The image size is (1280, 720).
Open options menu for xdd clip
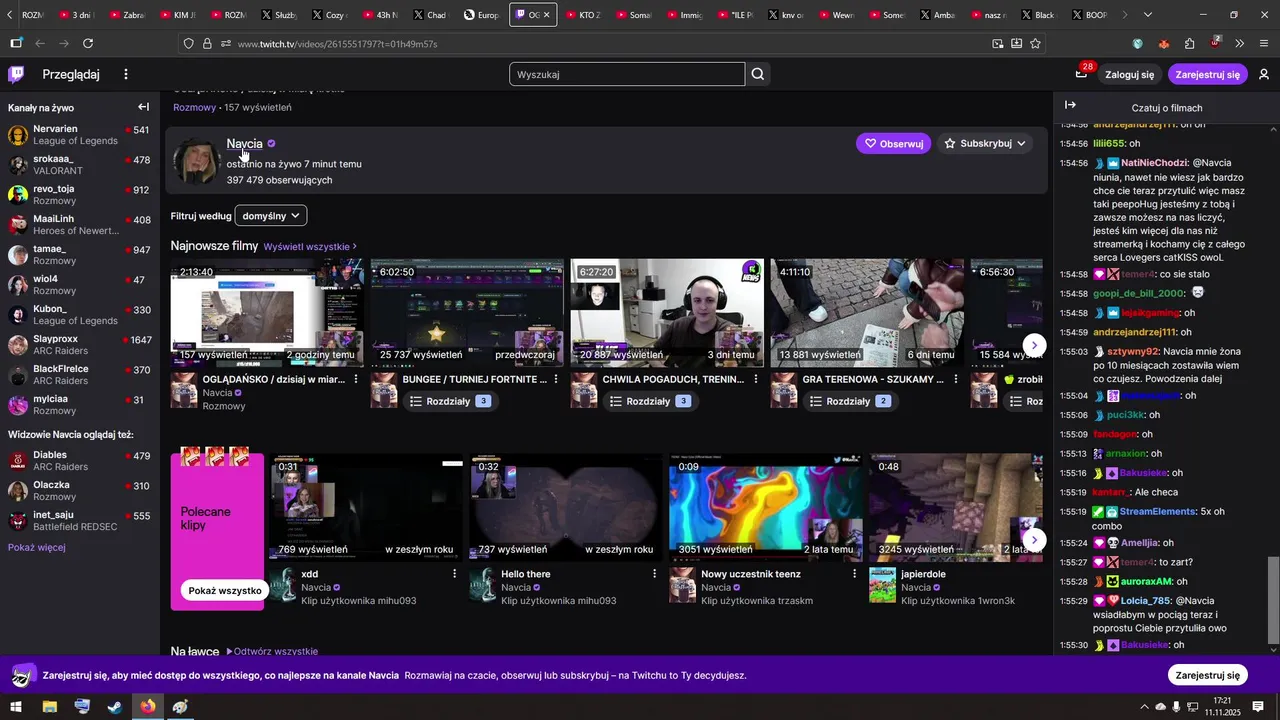coord(454,574)
